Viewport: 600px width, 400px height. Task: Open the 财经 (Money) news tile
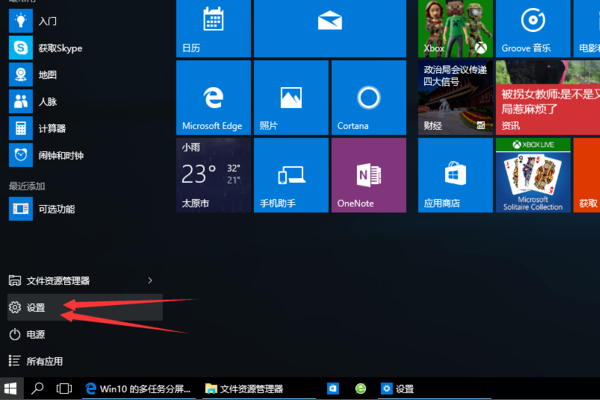(x=455, y=98)
